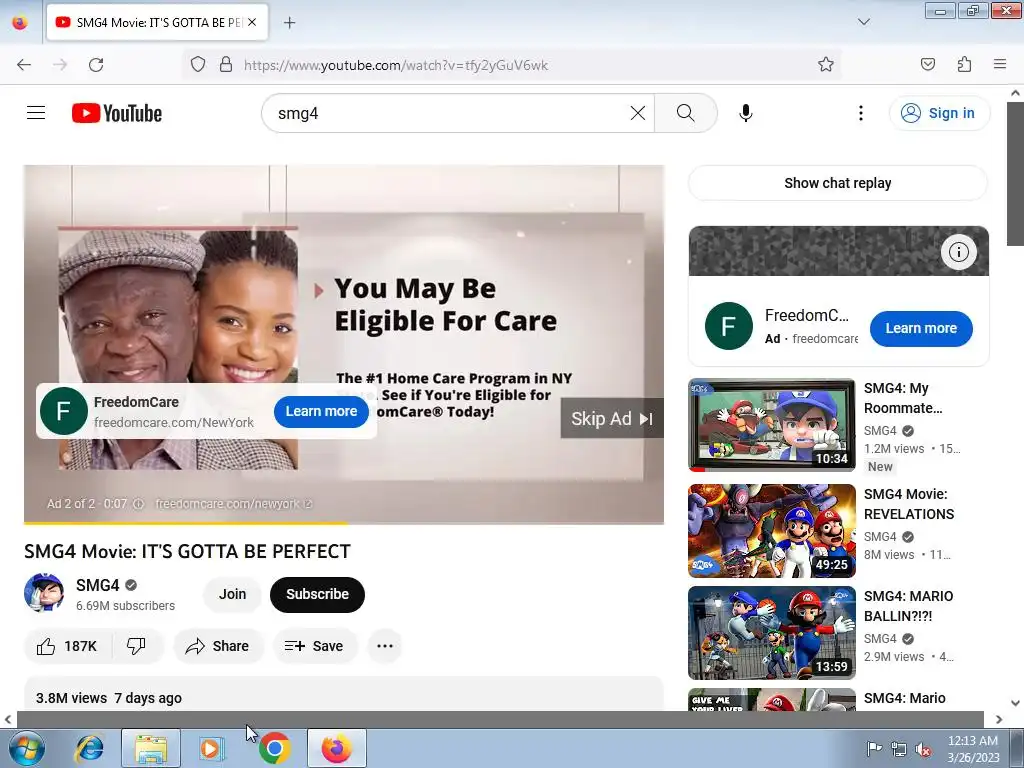
Task: Reload the current page
Action: click(x=96, y=65)
